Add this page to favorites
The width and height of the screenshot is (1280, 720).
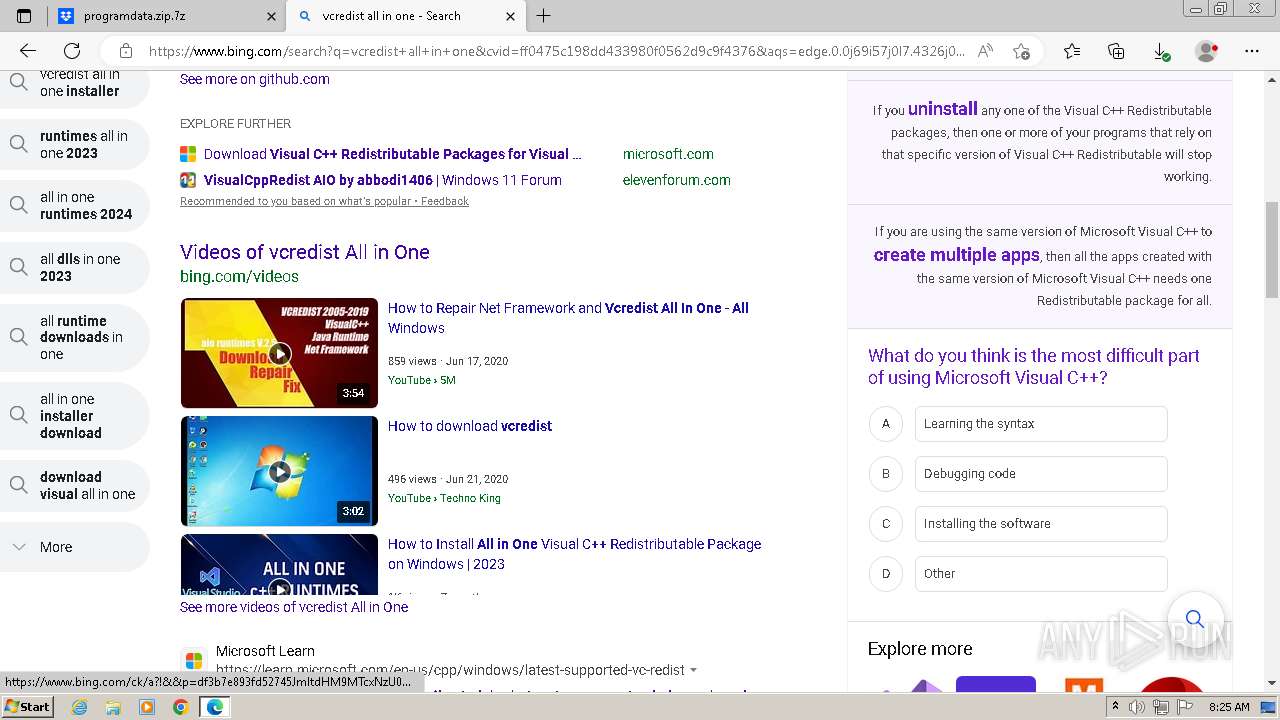[x=1021, y=51]
